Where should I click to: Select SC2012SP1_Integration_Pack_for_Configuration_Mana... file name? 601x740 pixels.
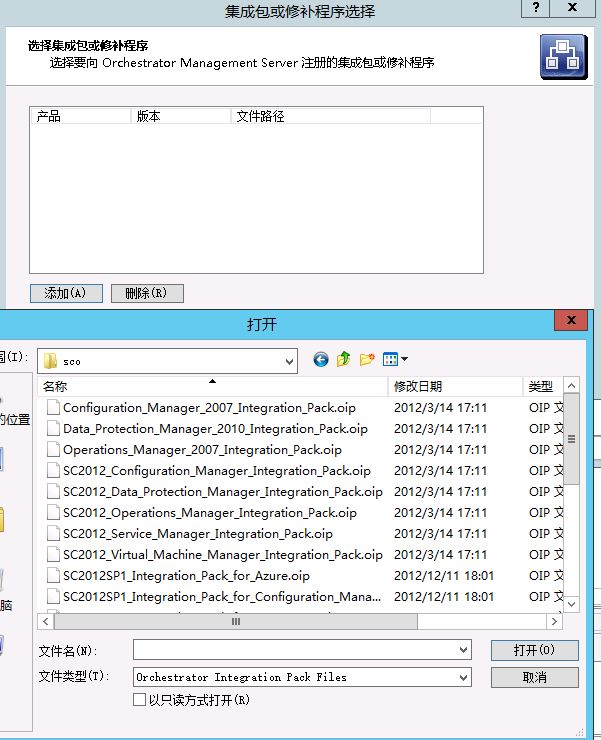[x=222, y=597]
